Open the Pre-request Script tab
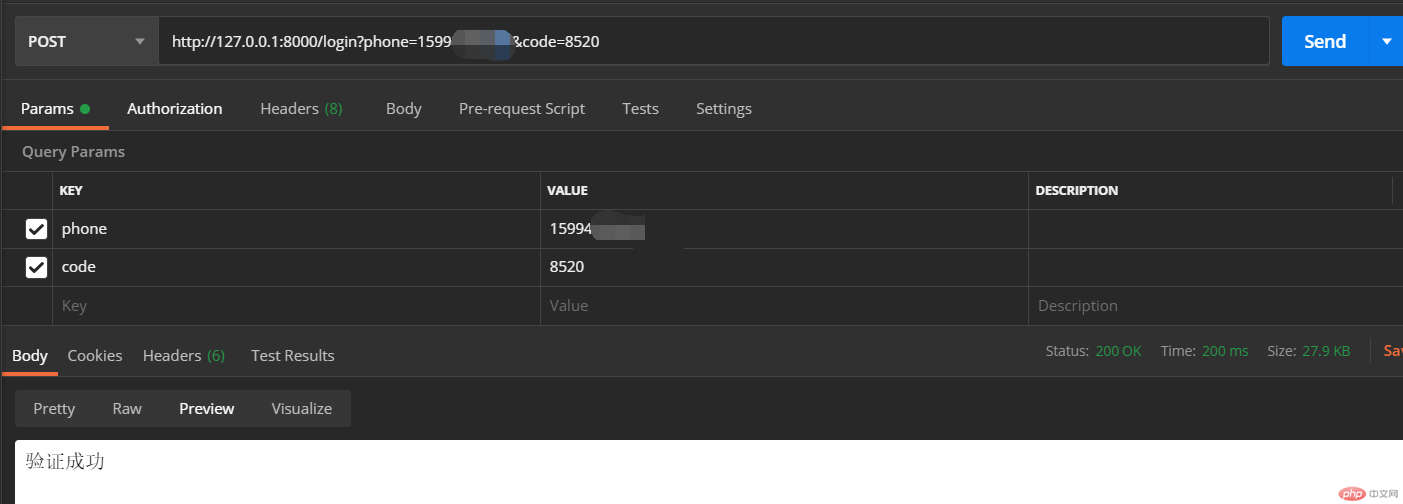The image size is (1403, 504). [521, 109]
